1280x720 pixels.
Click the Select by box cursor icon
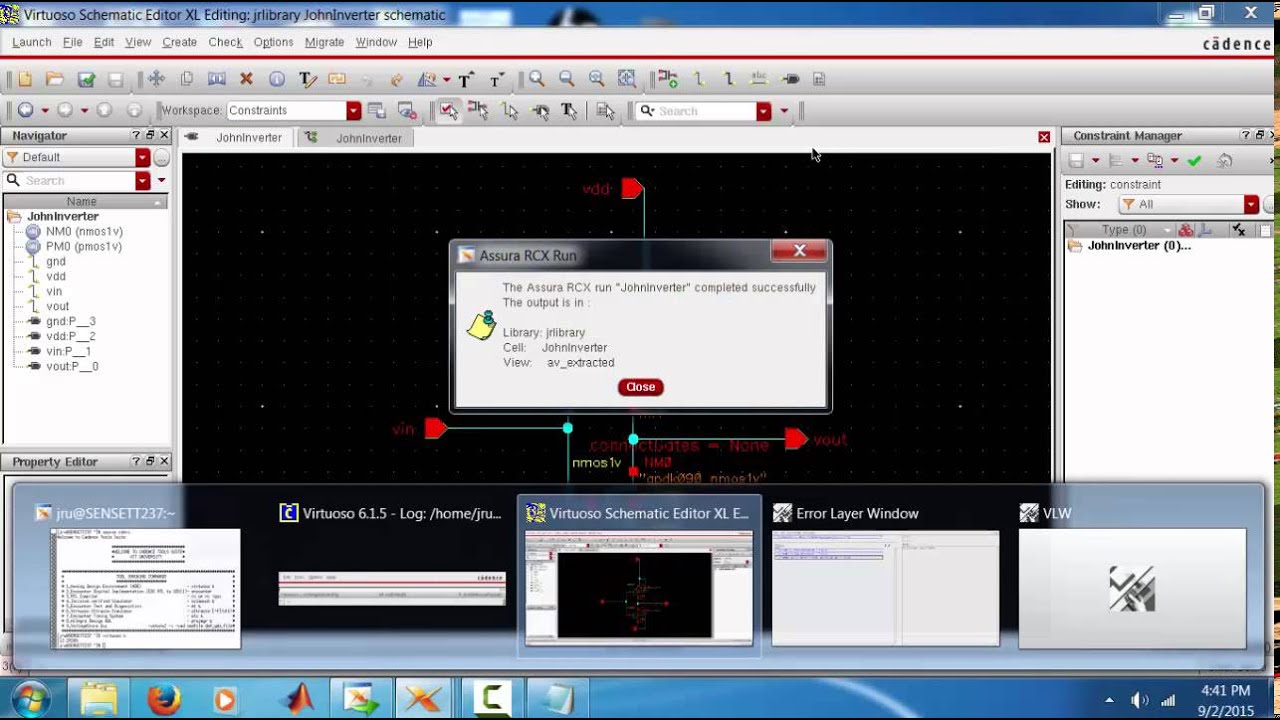[449, 111]
